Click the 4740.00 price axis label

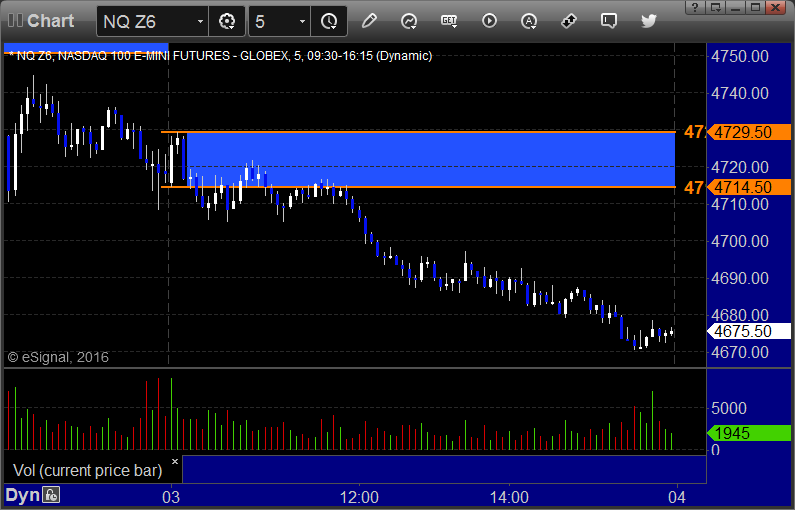(x=740, y=93)
